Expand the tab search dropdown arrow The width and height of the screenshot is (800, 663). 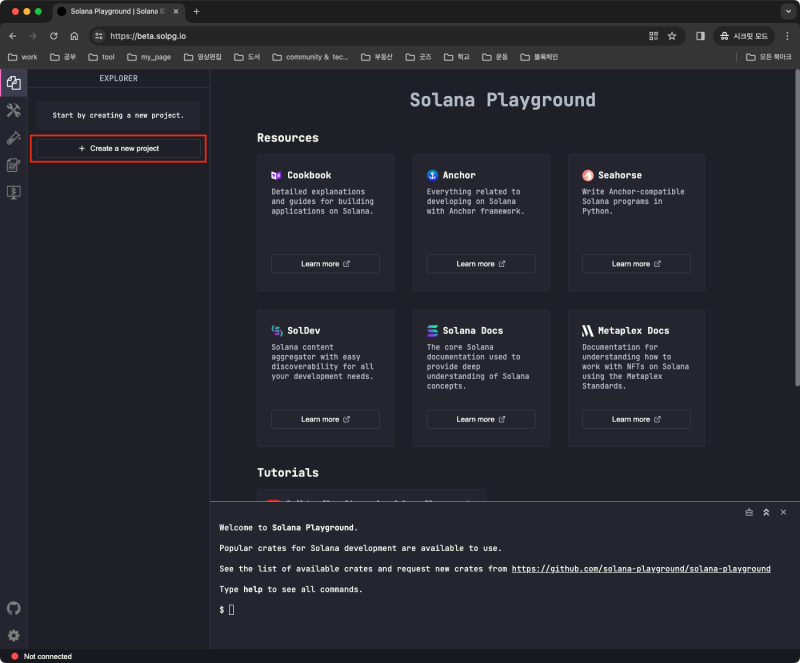pyautogui.click(x=788, y=11)
